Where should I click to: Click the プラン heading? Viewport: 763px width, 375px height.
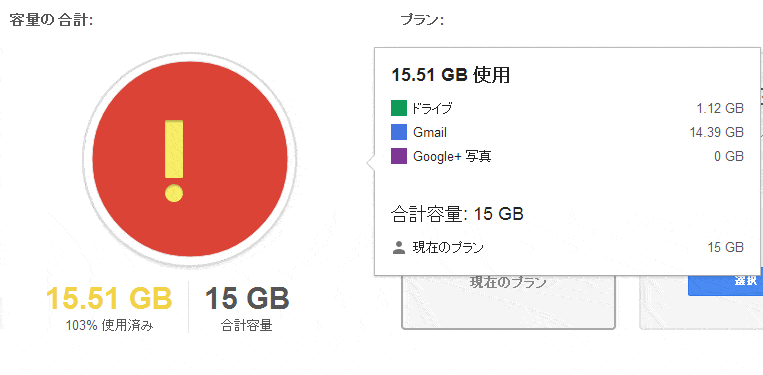(x=422, y=20)
